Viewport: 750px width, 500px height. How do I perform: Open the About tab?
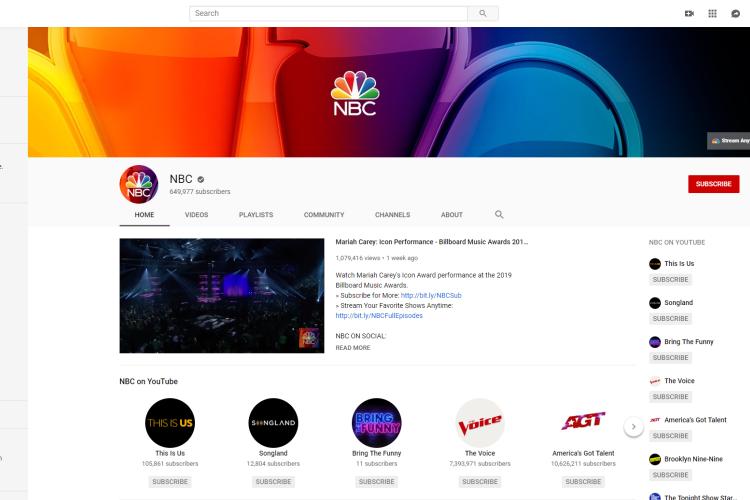point(452,215)
